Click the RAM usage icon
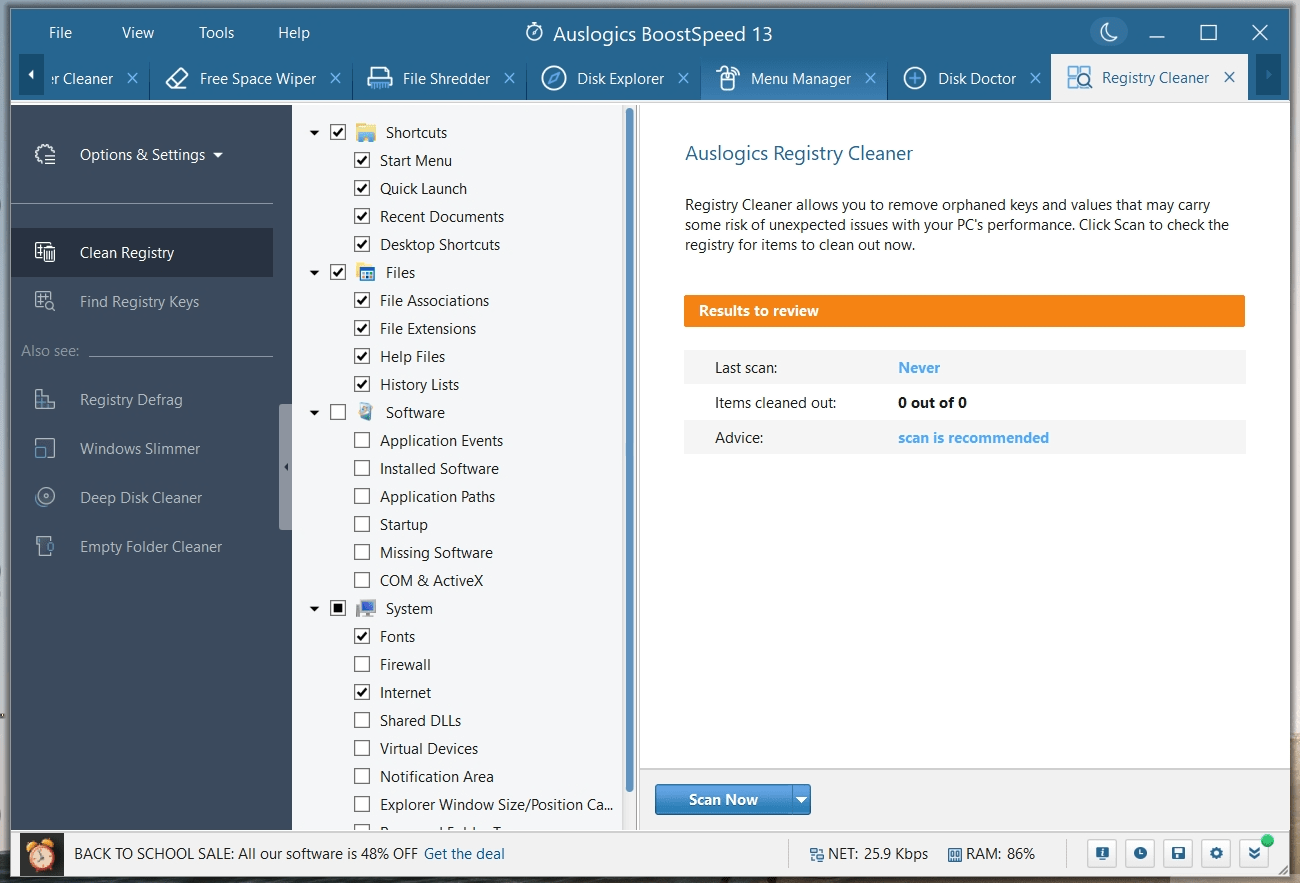 [955, 854]
